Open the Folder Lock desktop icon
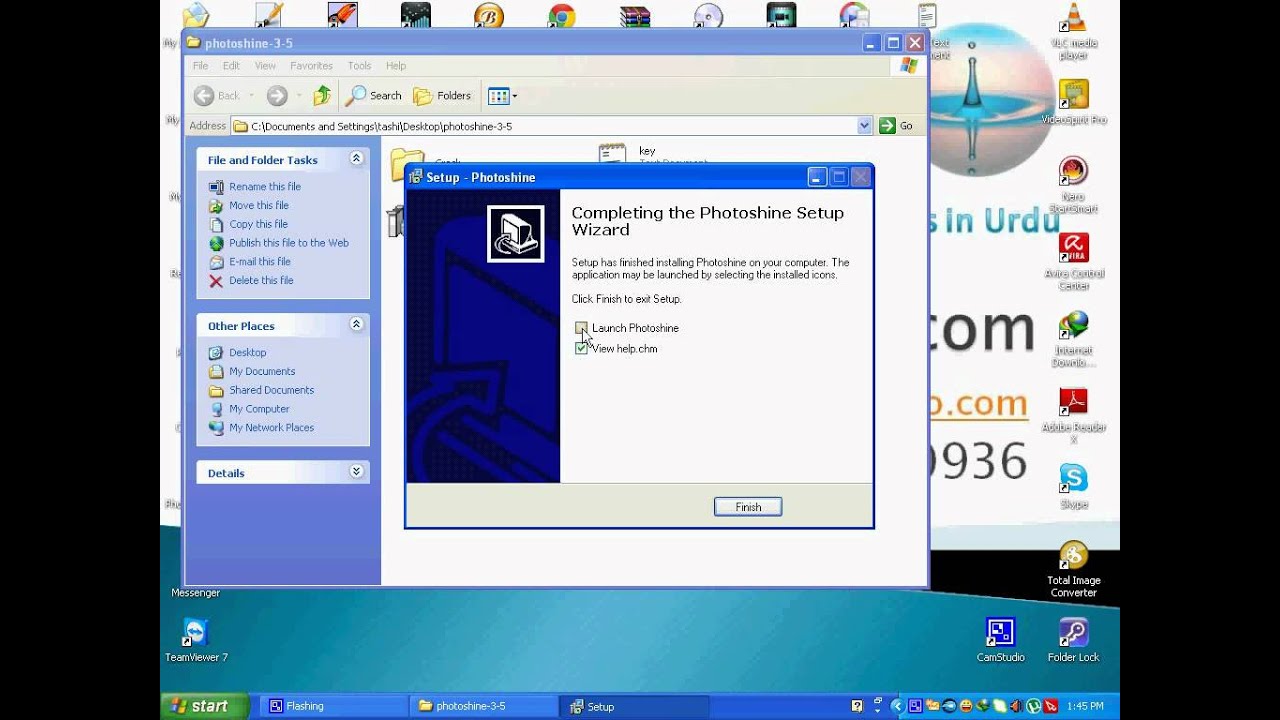The image size is (1280, 720). tap(1073, 640)
